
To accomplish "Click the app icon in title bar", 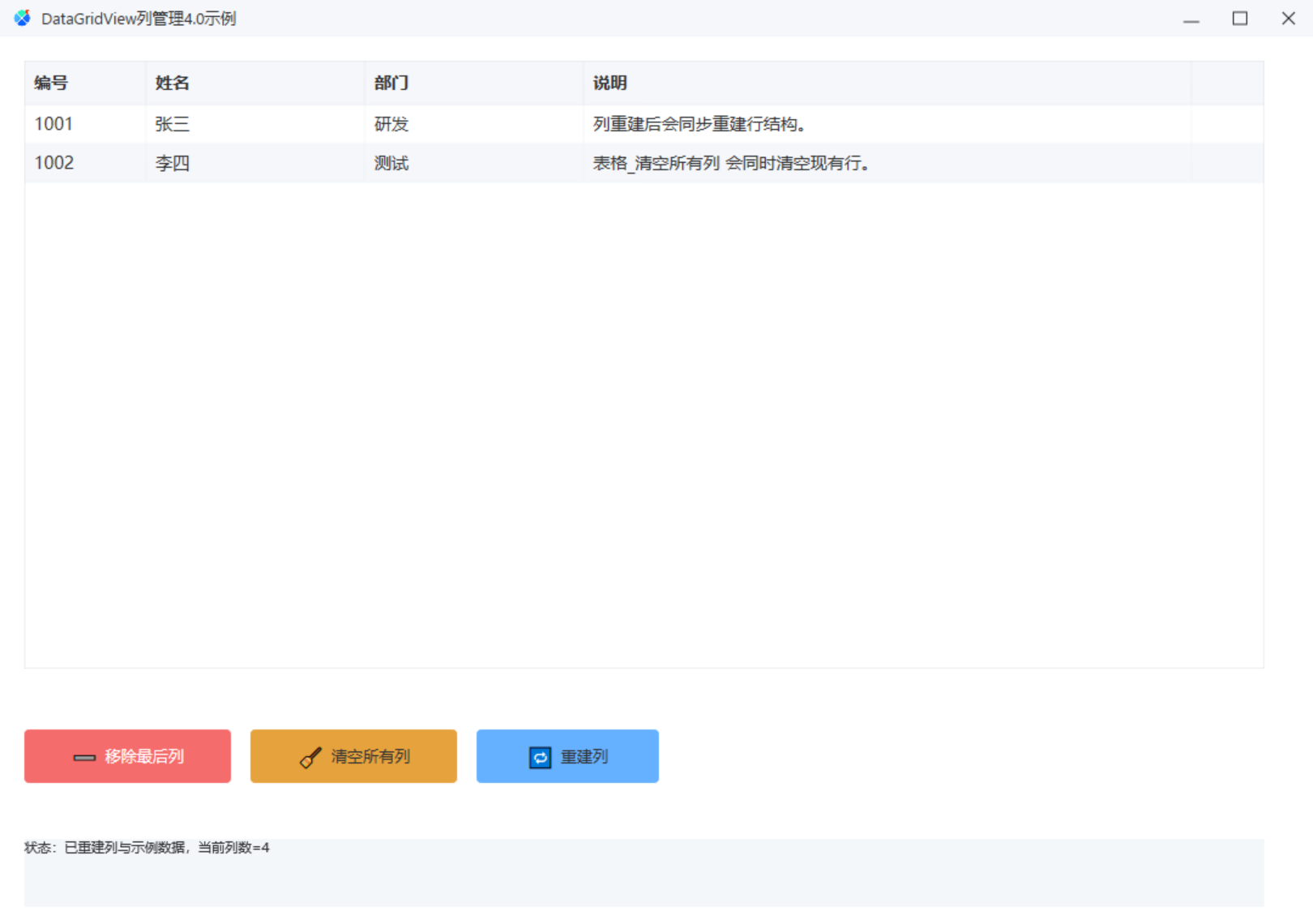I will [22, 18].
